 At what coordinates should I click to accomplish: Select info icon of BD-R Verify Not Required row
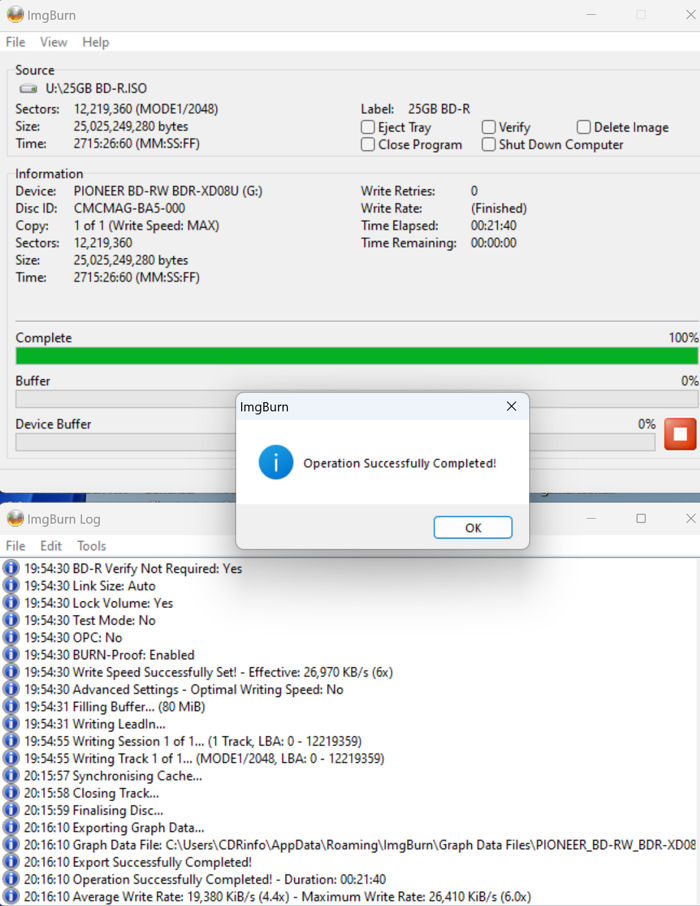coord(11,568)
